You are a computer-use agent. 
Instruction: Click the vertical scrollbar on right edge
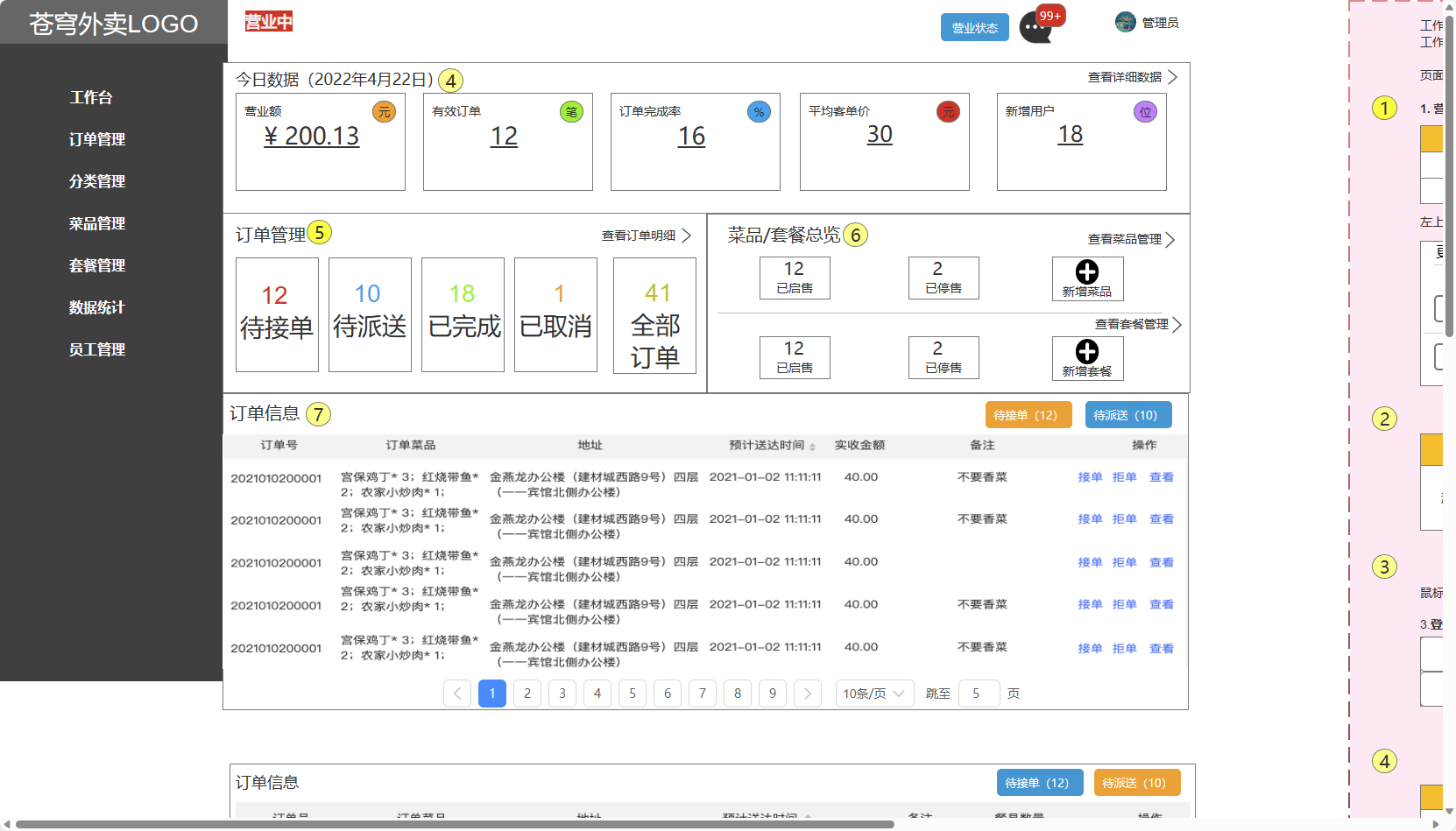pyautogui.click(x=1449, y=175)
